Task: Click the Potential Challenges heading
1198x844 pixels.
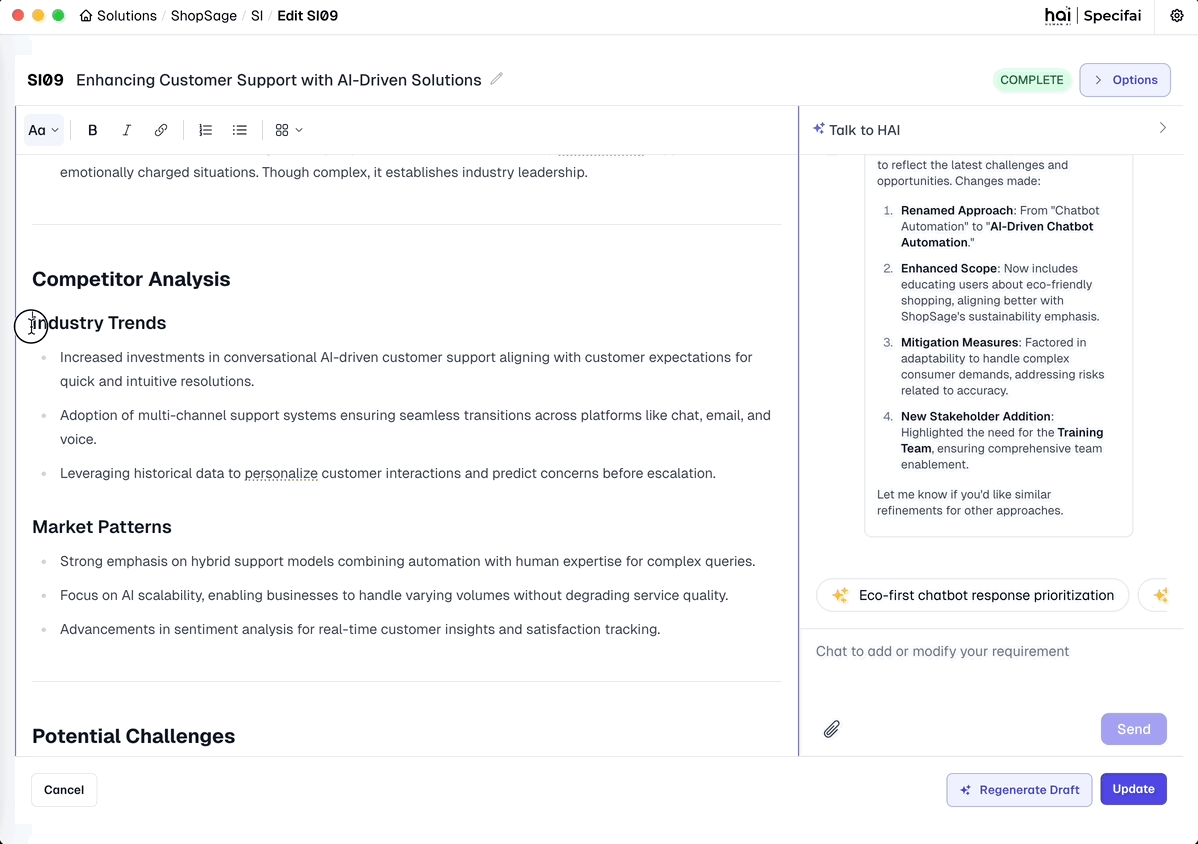Action: point(133,736)
